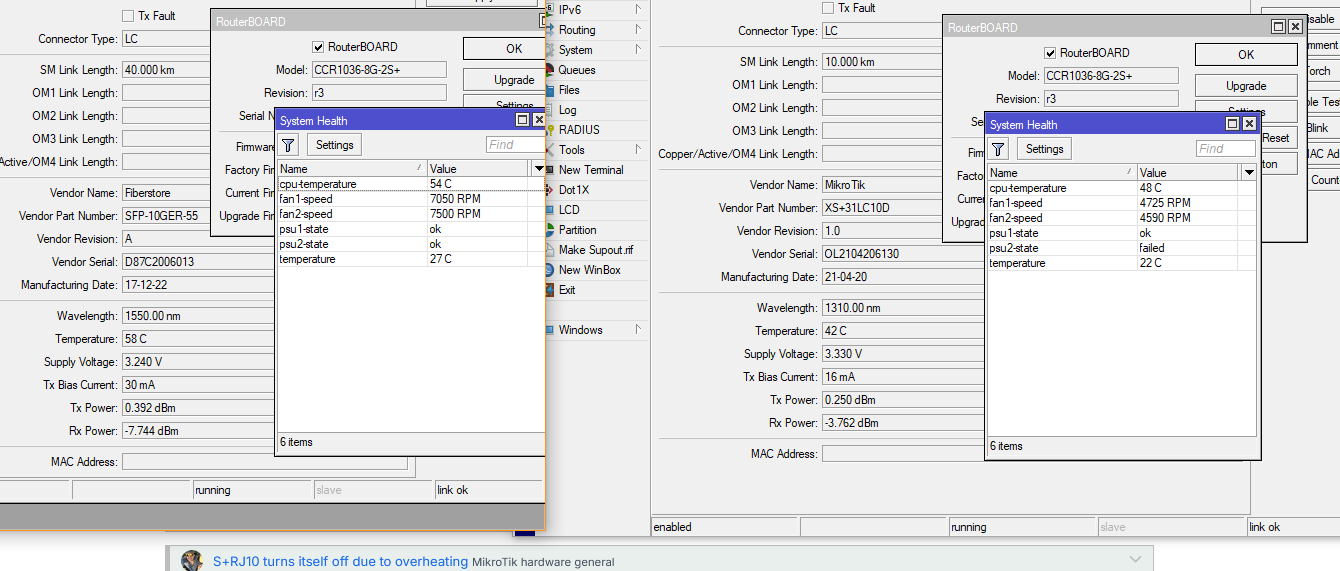Expand the Tools submenu arrow
The width and height of the screenshot is (1340, 571).
tap(638, 150)
